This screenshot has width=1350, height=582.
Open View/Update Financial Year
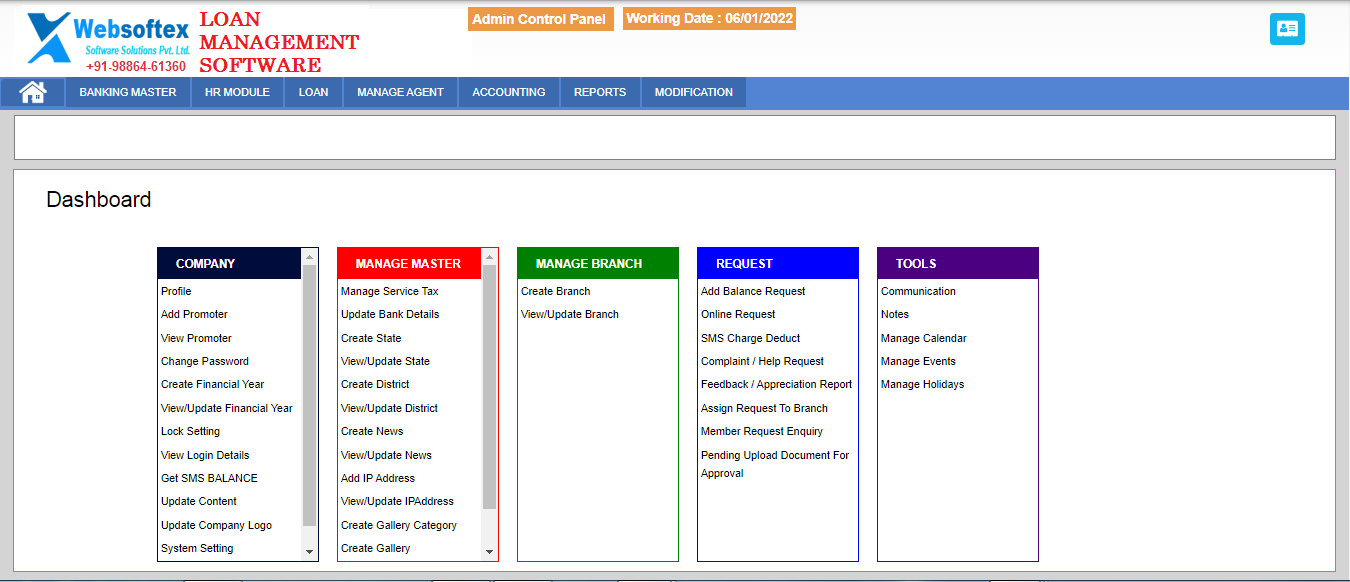pos(227,408)
